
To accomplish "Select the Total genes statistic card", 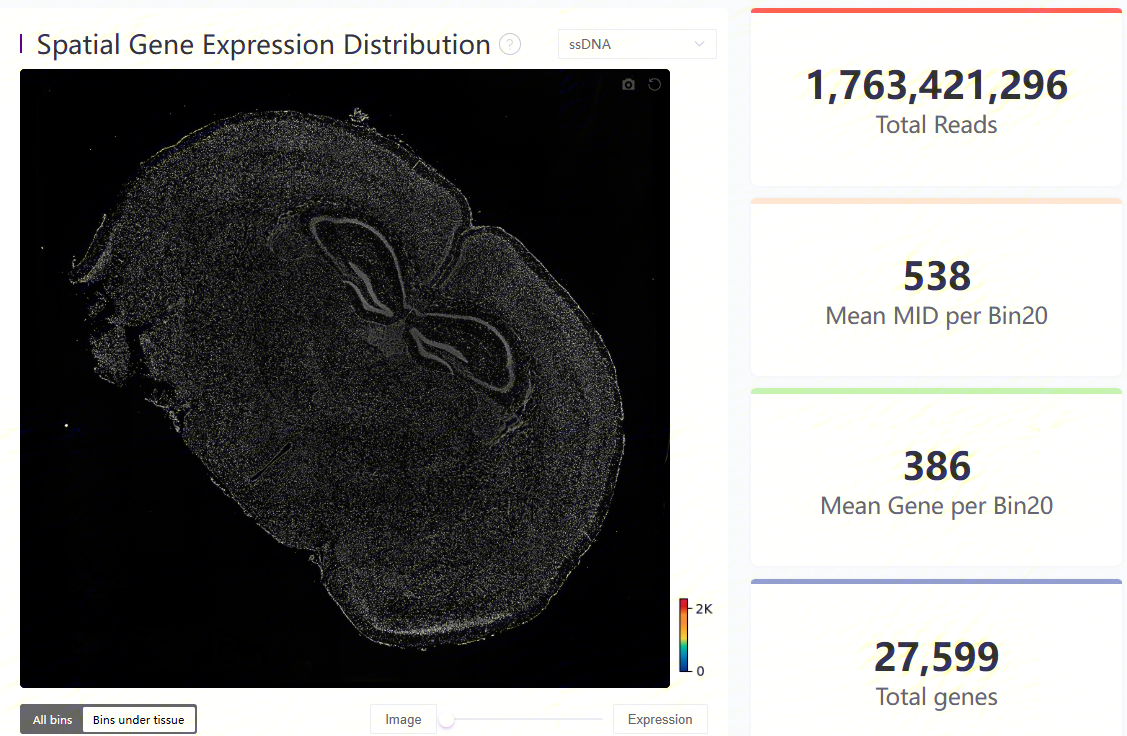I will [x=936, y=658].
